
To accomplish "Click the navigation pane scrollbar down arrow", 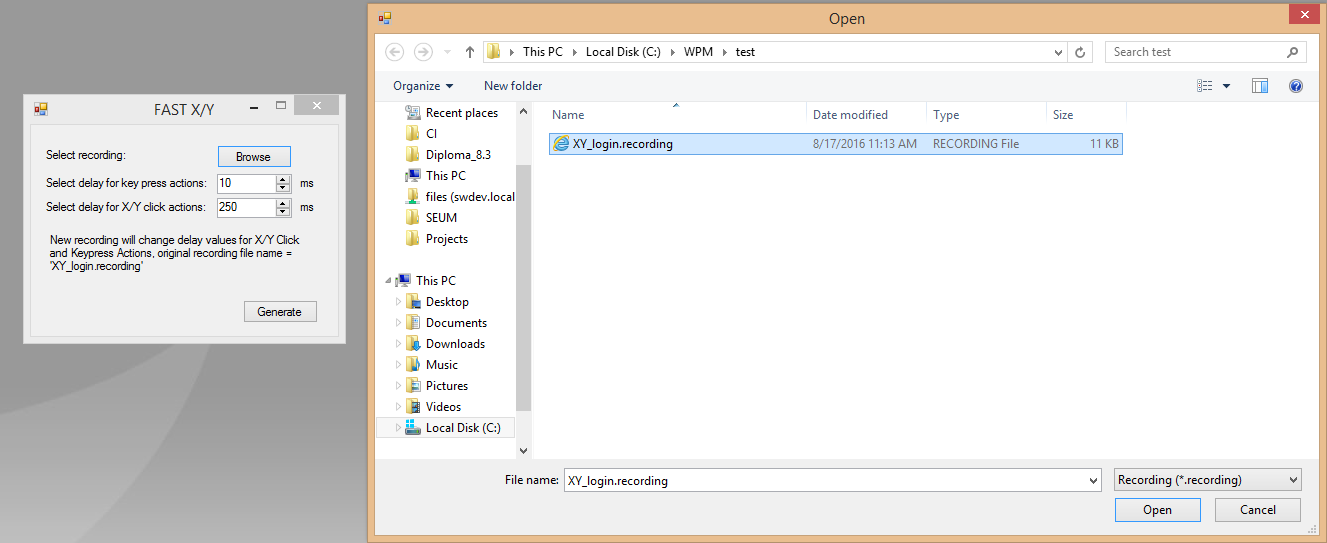I will click(x=524, y=451).
